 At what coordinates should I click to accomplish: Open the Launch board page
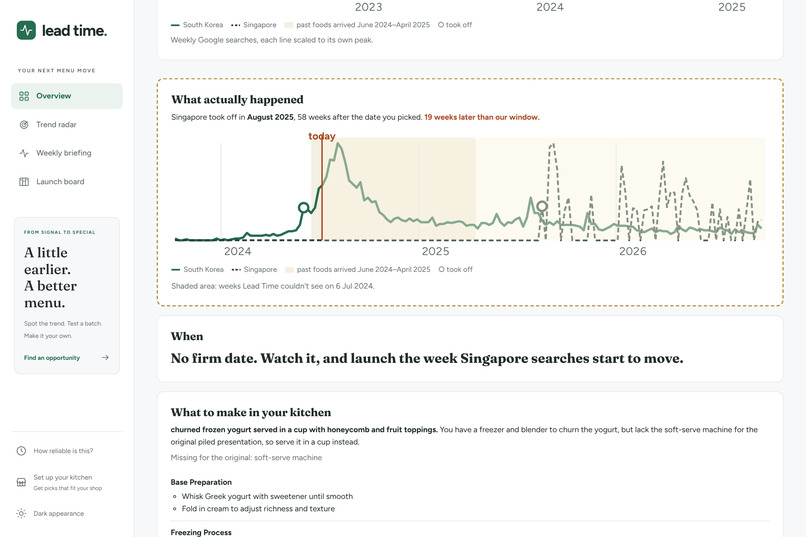67,181
